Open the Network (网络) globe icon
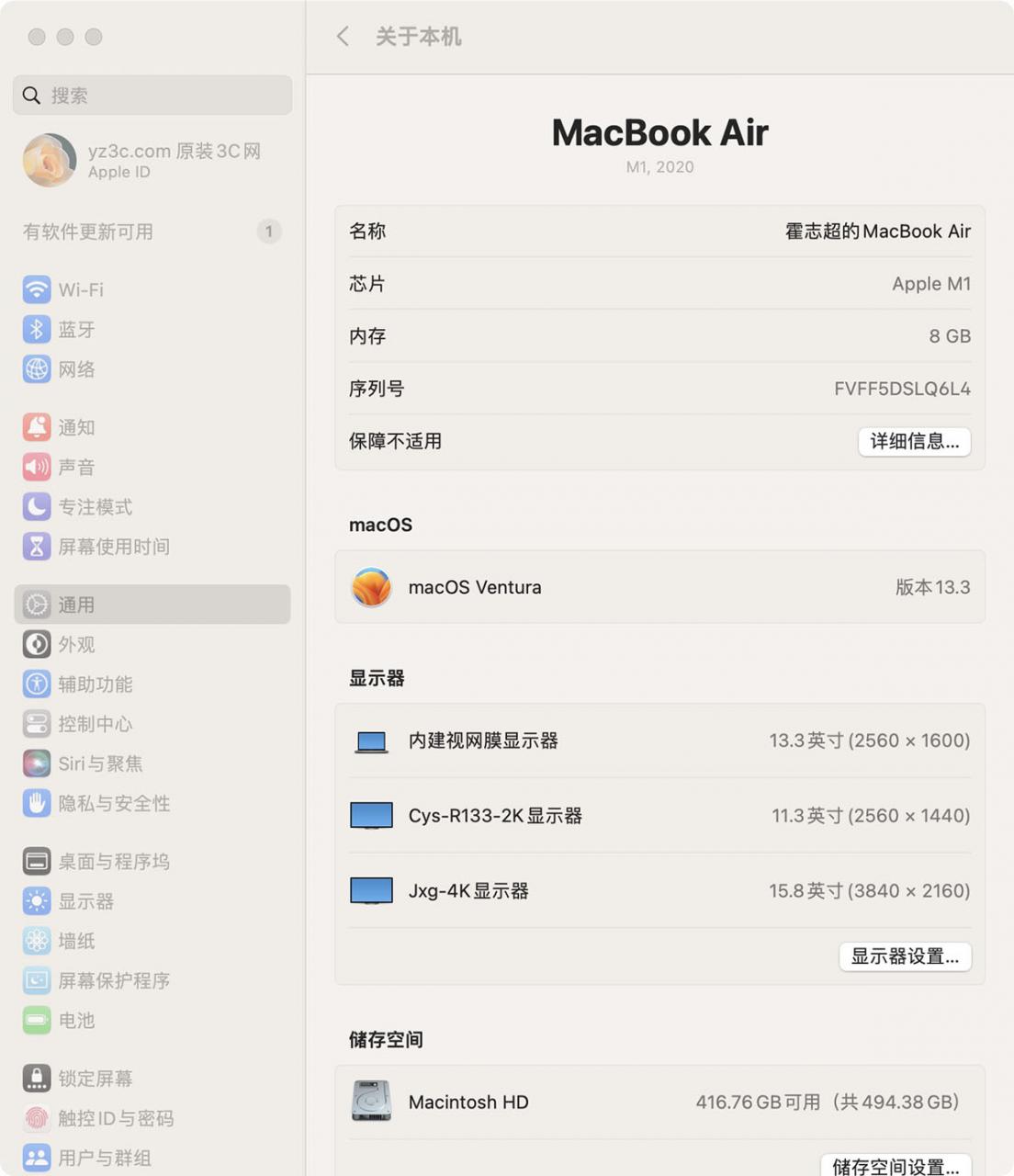1014x1176 pixels. click(37, 368)
